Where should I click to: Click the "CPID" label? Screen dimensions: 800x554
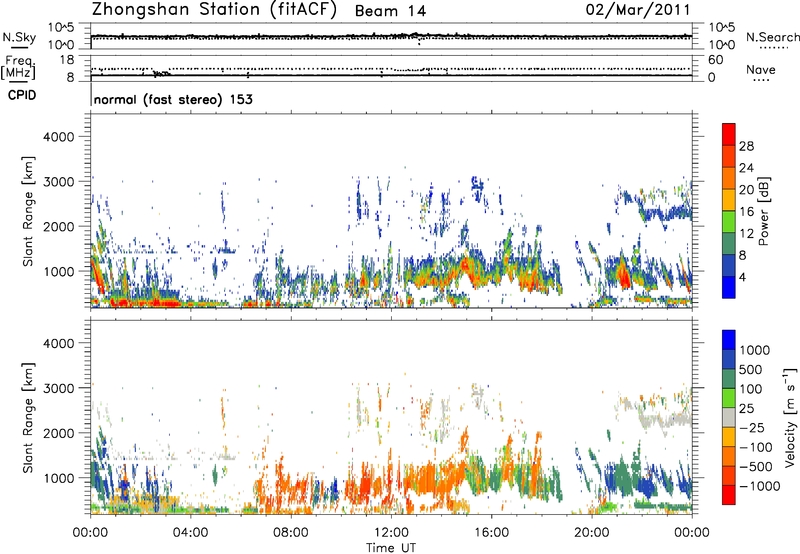[22, 95]
